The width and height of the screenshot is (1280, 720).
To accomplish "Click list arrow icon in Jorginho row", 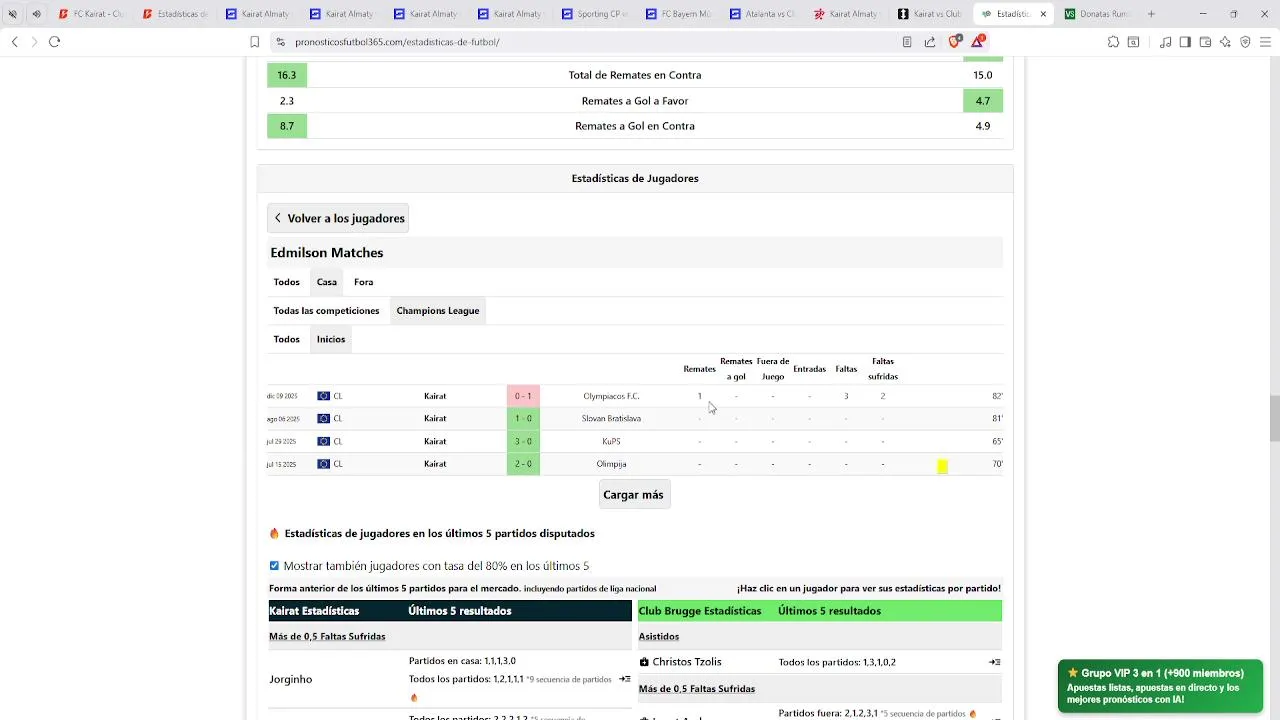I will coord(624,679).
